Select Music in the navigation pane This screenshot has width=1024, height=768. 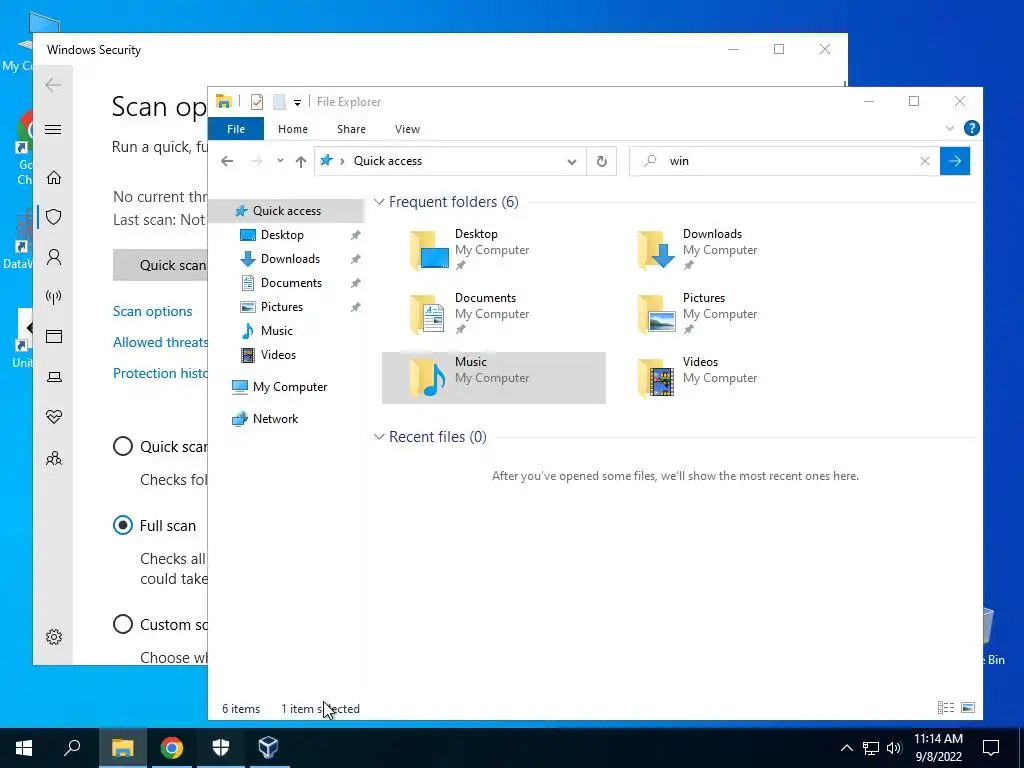click(276, 331)
